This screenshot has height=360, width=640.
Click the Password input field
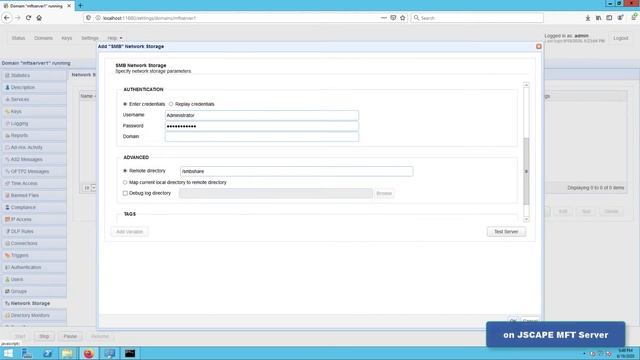(262, 126)
